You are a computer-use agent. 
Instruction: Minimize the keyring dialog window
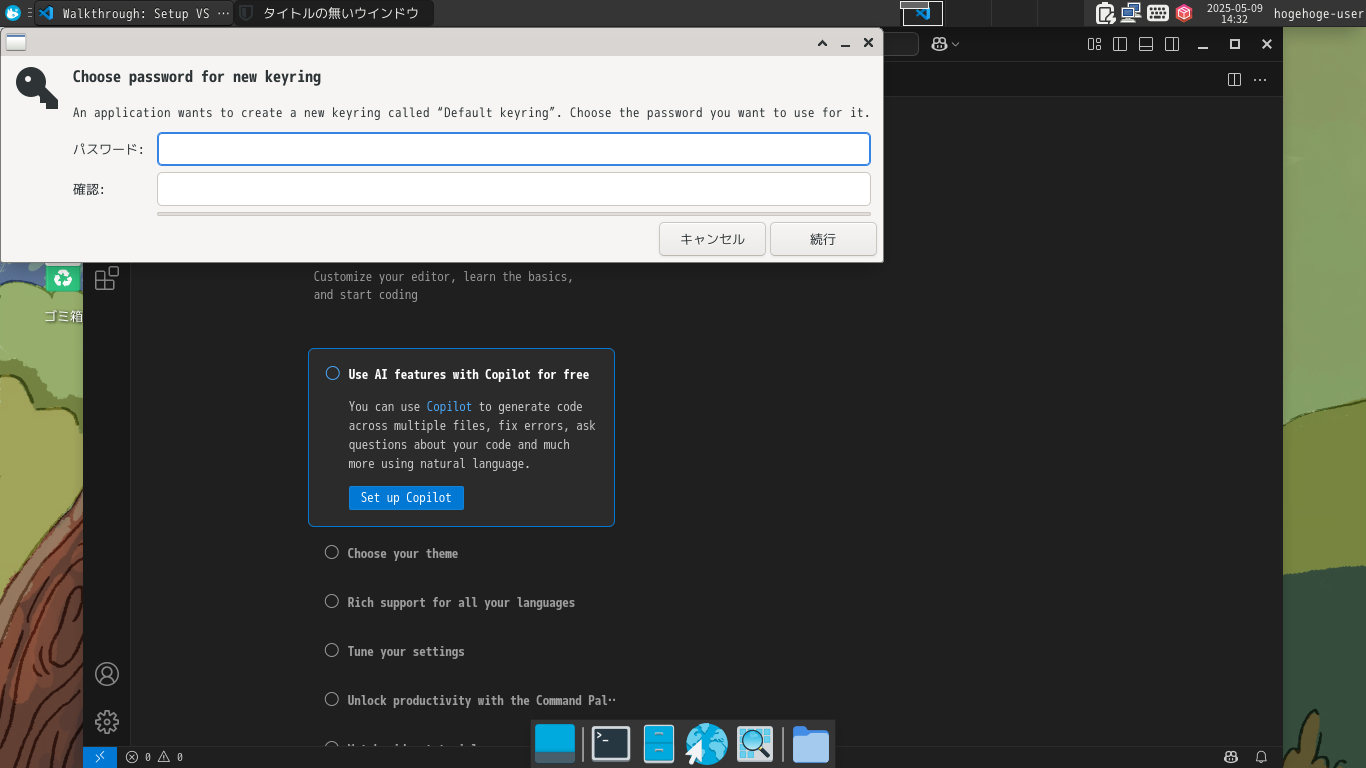(845, 43)
